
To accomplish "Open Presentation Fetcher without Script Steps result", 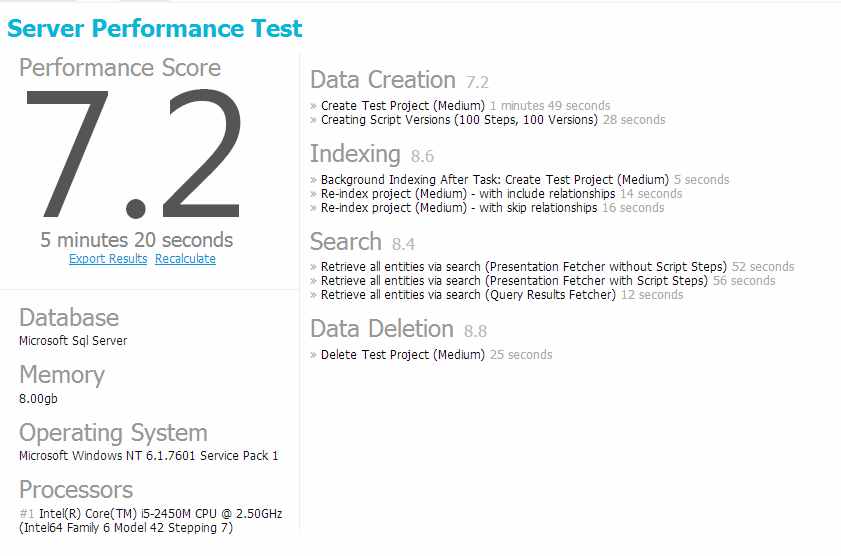I will click(x=523, y=267).
